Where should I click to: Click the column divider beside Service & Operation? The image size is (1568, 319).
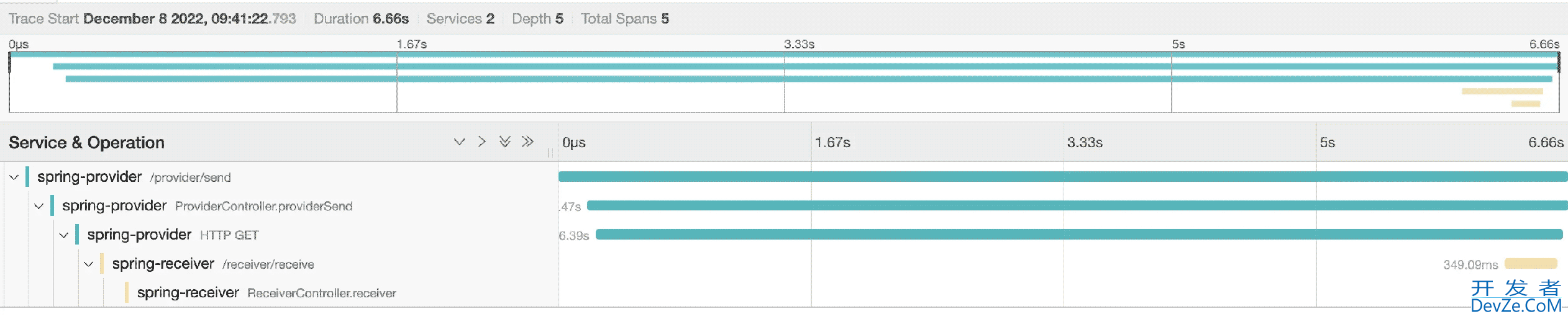point(550,151)
